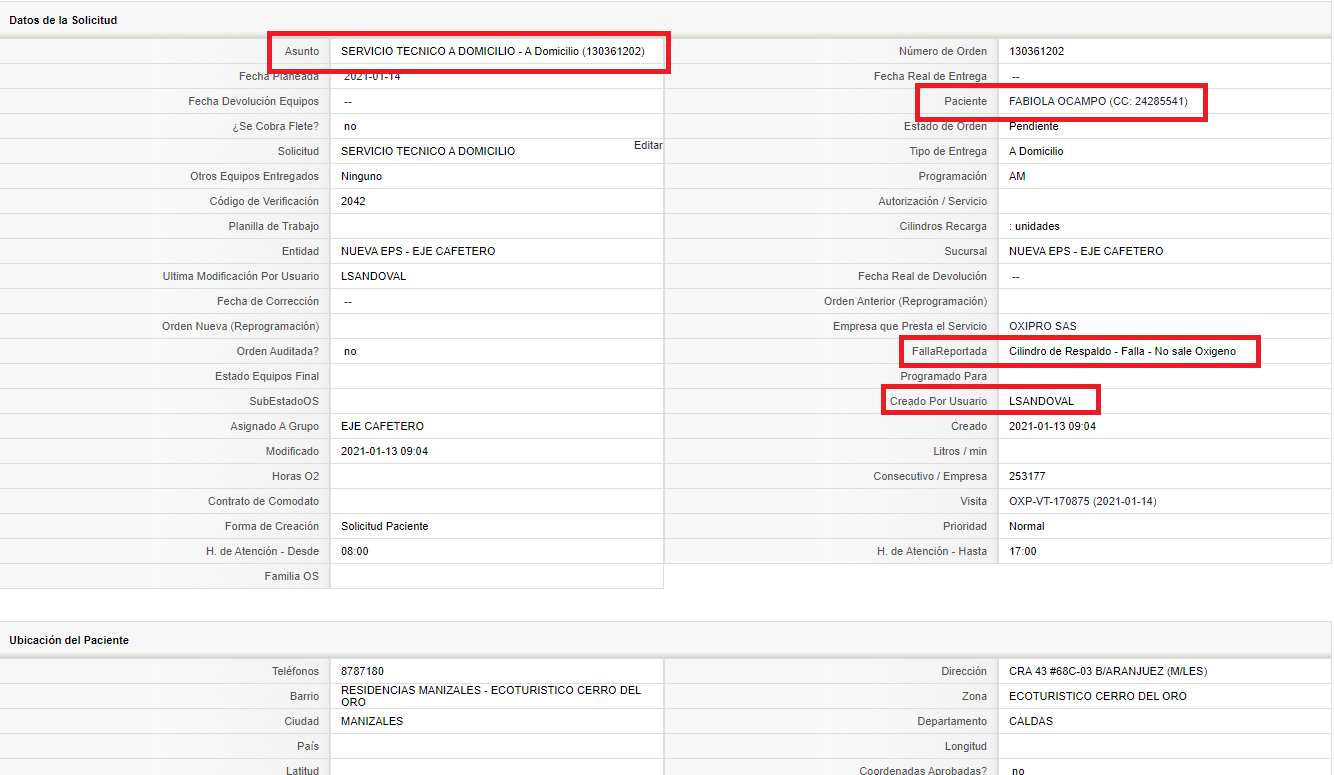Select the Asignado A Grupo value EJE CAFETERO
The width and height of the screenshot is (1334, 775).
click(382, 426)
